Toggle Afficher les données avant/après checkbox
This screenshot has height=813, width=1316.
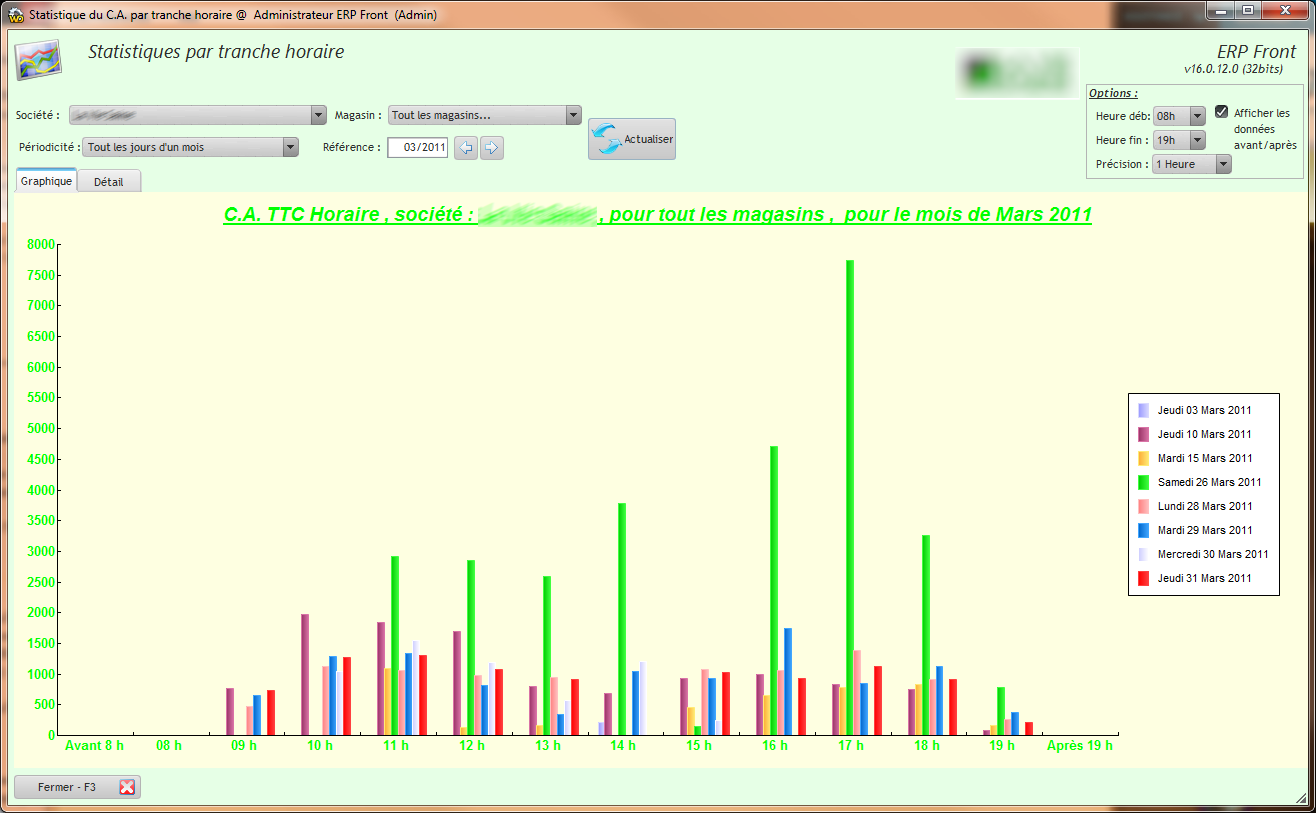coord(1221,112)
